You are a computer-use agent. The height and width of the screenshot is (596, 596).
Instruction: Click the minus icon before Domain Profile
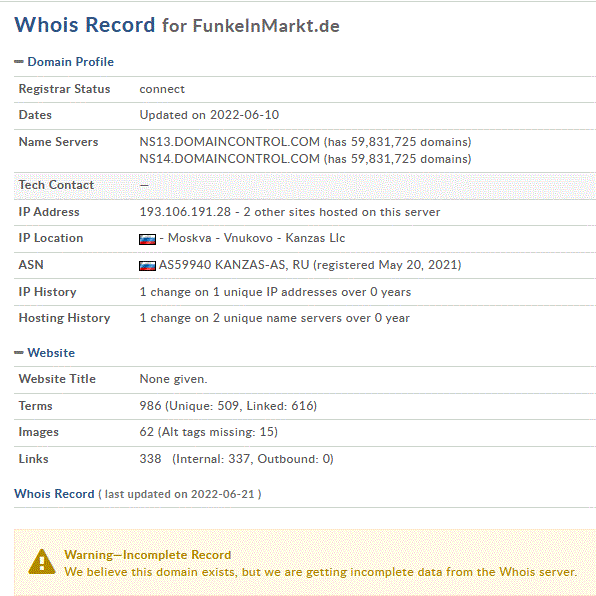click(19, 62)
